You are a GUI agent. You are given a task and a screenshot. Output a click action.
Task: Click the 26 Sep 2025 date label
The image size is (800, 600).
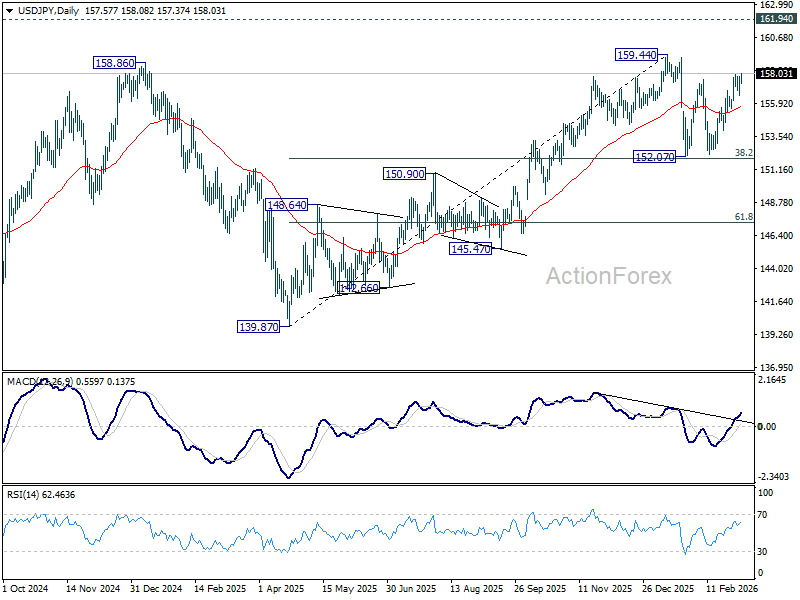pyautogui.click(x=540, y=588)
